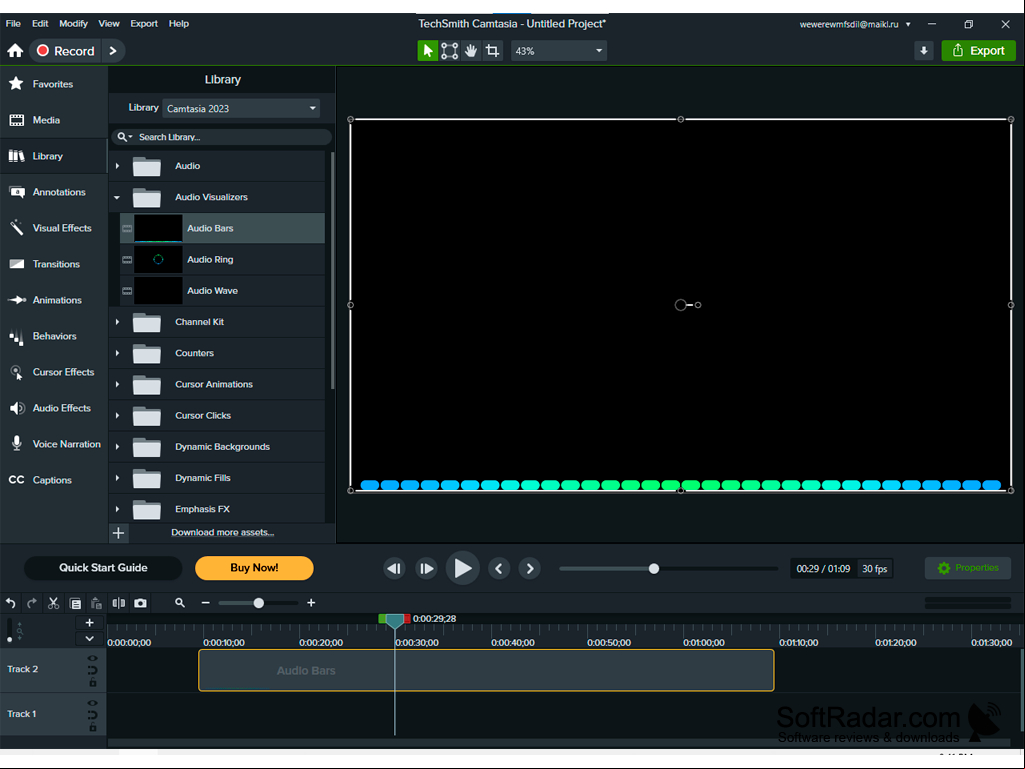Select the Pan hand tool
The width and height of the screenshot is (1025, 769).
(x=471, y=50)
